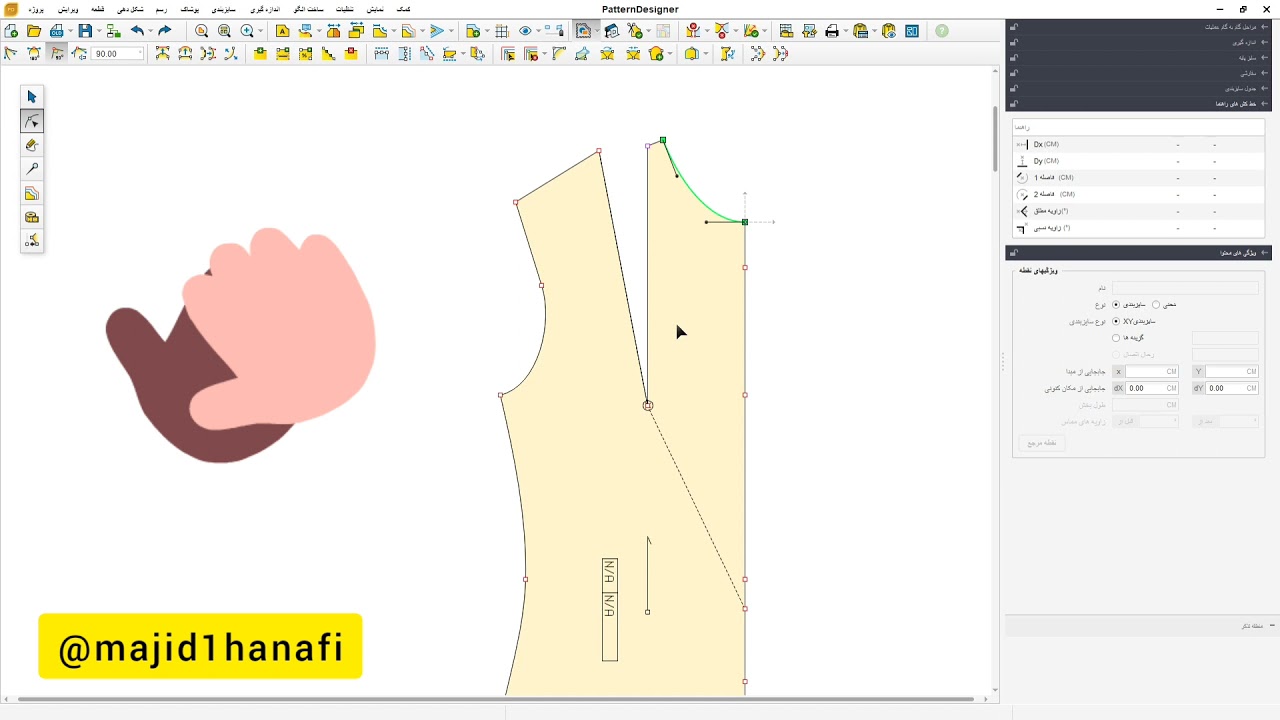This screenshot has width=1280, height=720.
Task: Click the yellow piece with red X icon
Action: coord(351,54)
